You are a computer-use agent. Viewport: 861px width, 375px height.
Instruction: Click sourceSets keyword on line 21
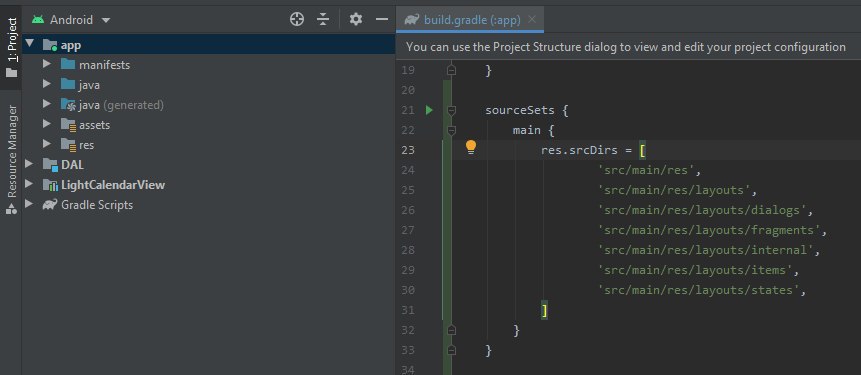coord(520,110)
